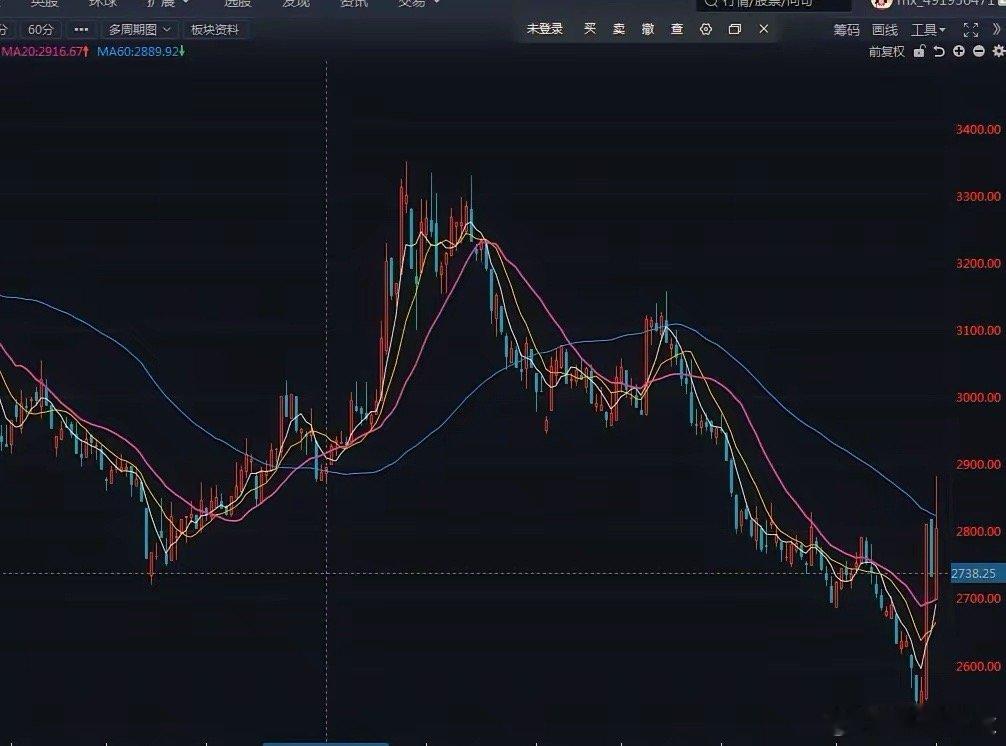The width and height of the screenshot is (1006, 746).
Task: Toggle the chart lock icon
Action: pos(919,51)
